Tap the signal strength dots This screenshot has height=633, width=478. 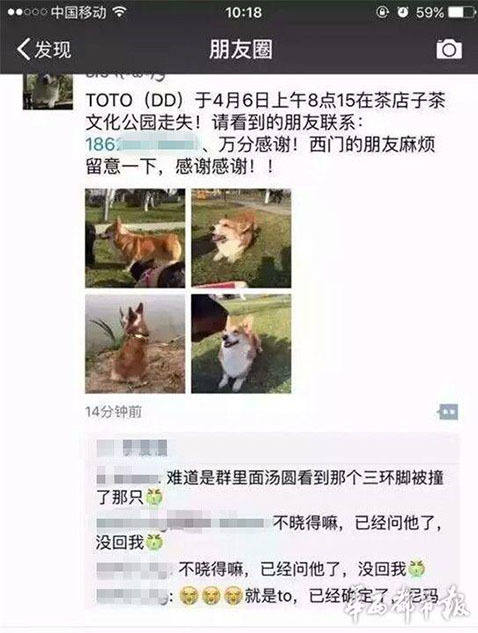click(x=27, y=13)
